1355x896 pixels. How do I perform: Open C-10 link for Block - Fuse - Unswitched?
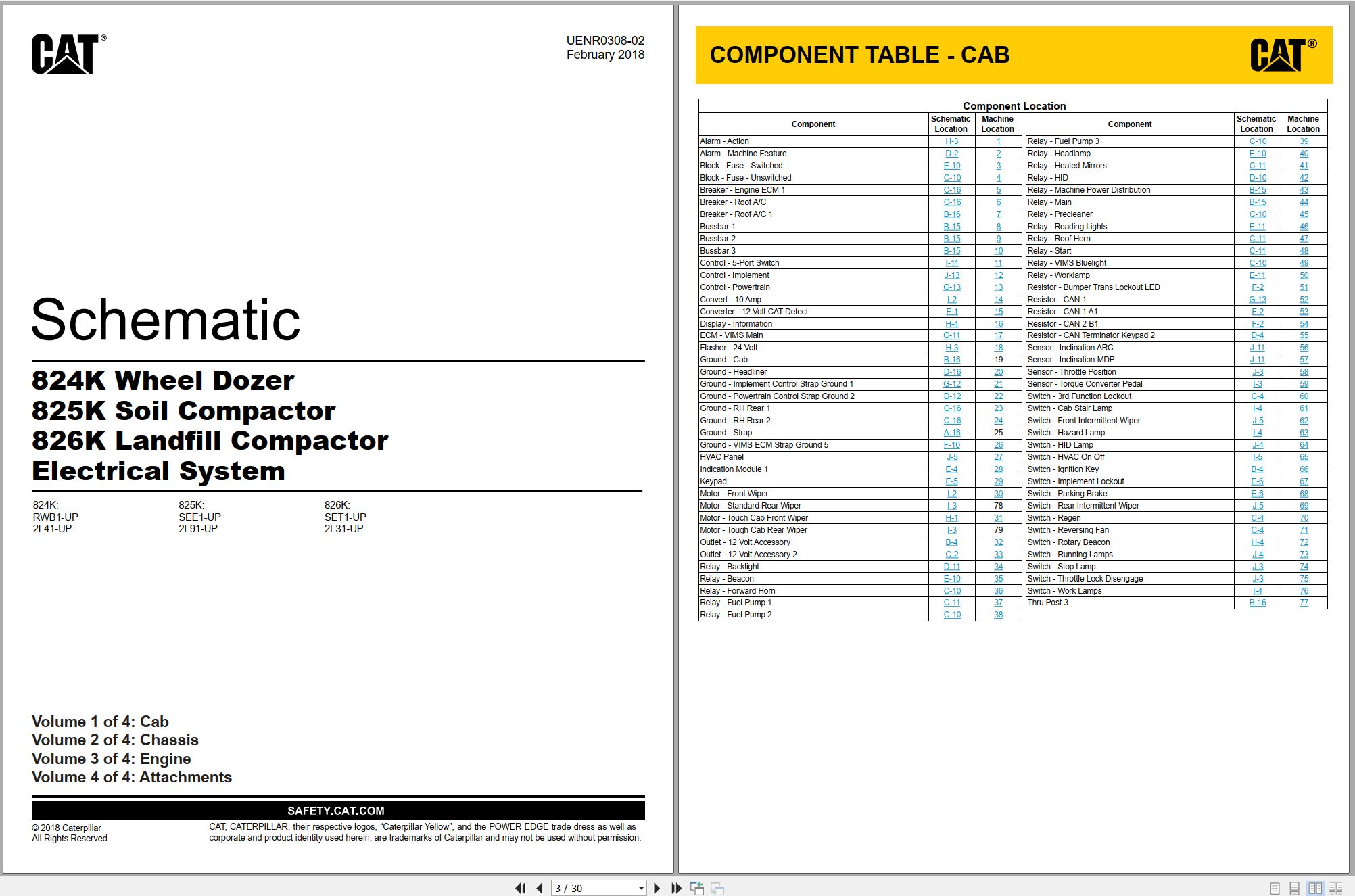(952, 178)
